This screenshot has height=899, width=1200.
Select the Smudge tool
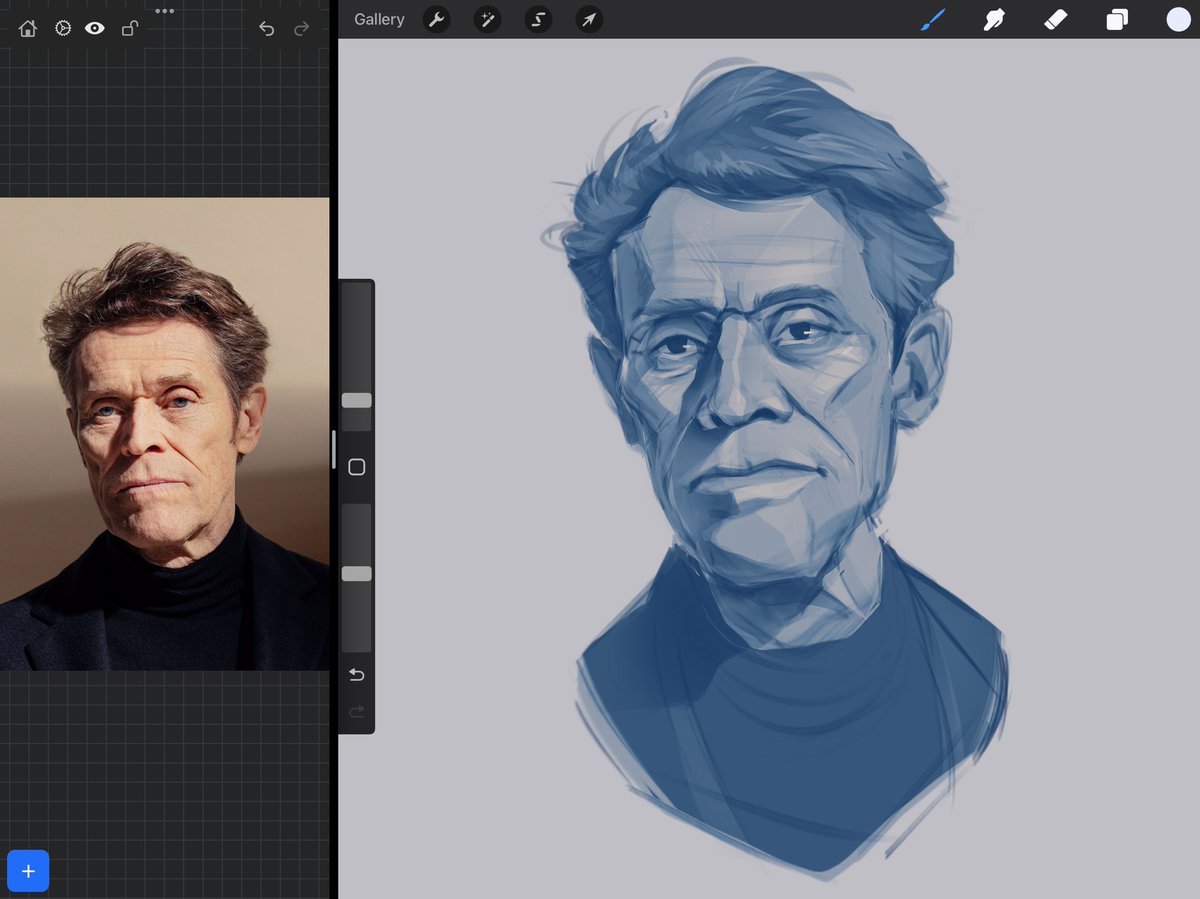[994, 19]
